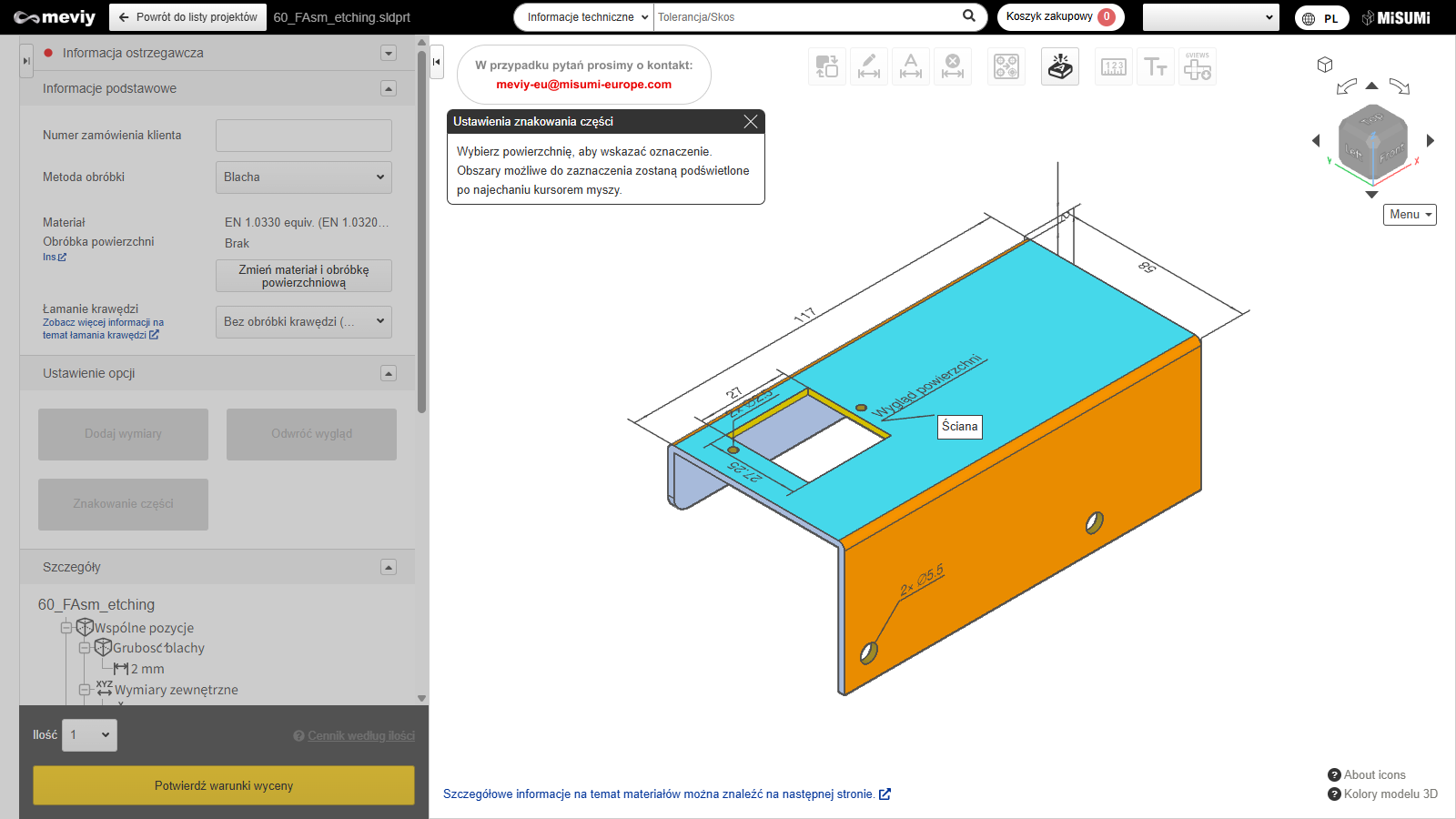
Task: Click the isometric cube view icon
Action: coord(1325,65)
